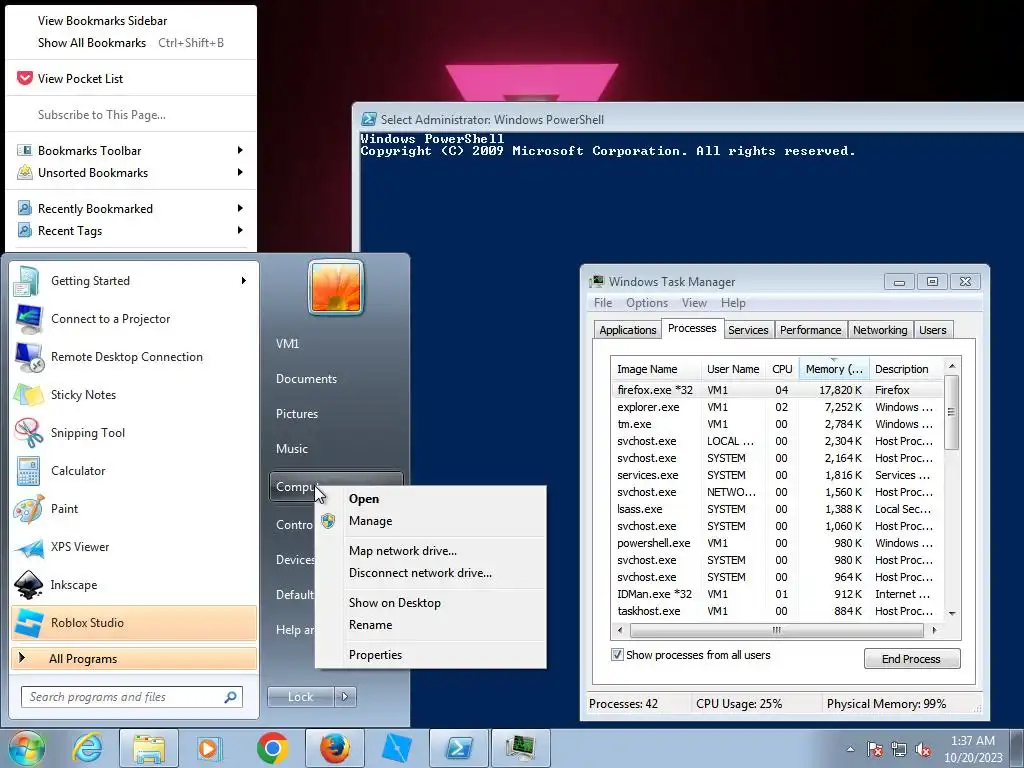Click the muted volume tray icon

(x=923, y=750)
